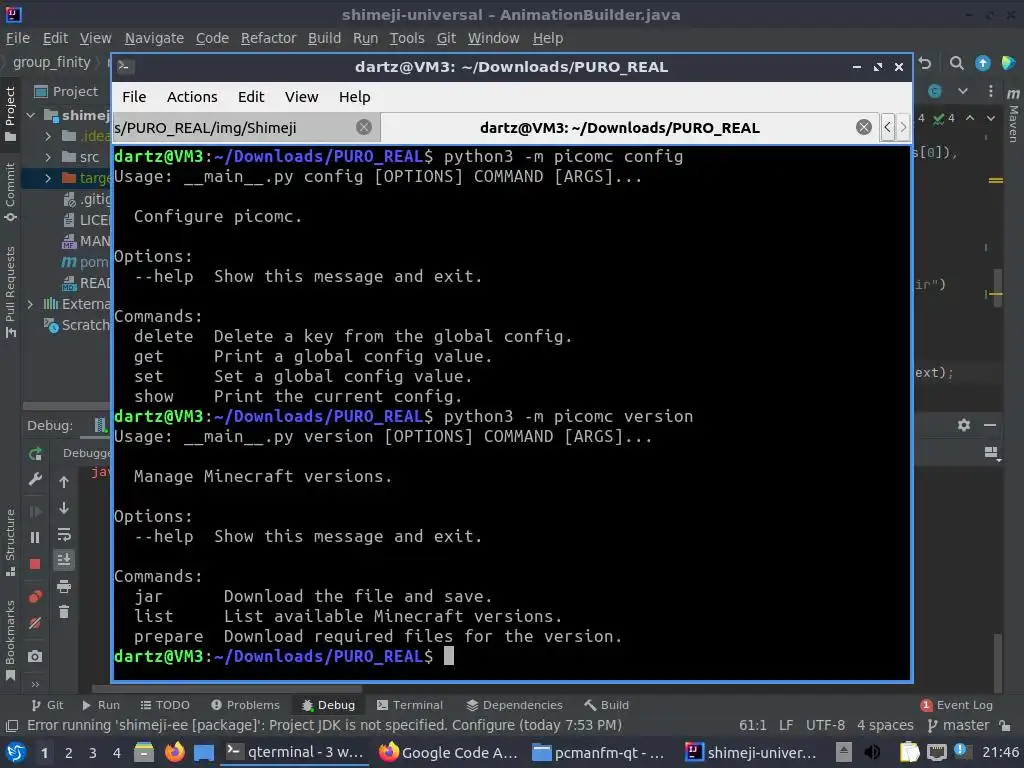Change UTF-8 file encoding
The height and width of the screenshot is (768, 1024).
tap(825, 726)
